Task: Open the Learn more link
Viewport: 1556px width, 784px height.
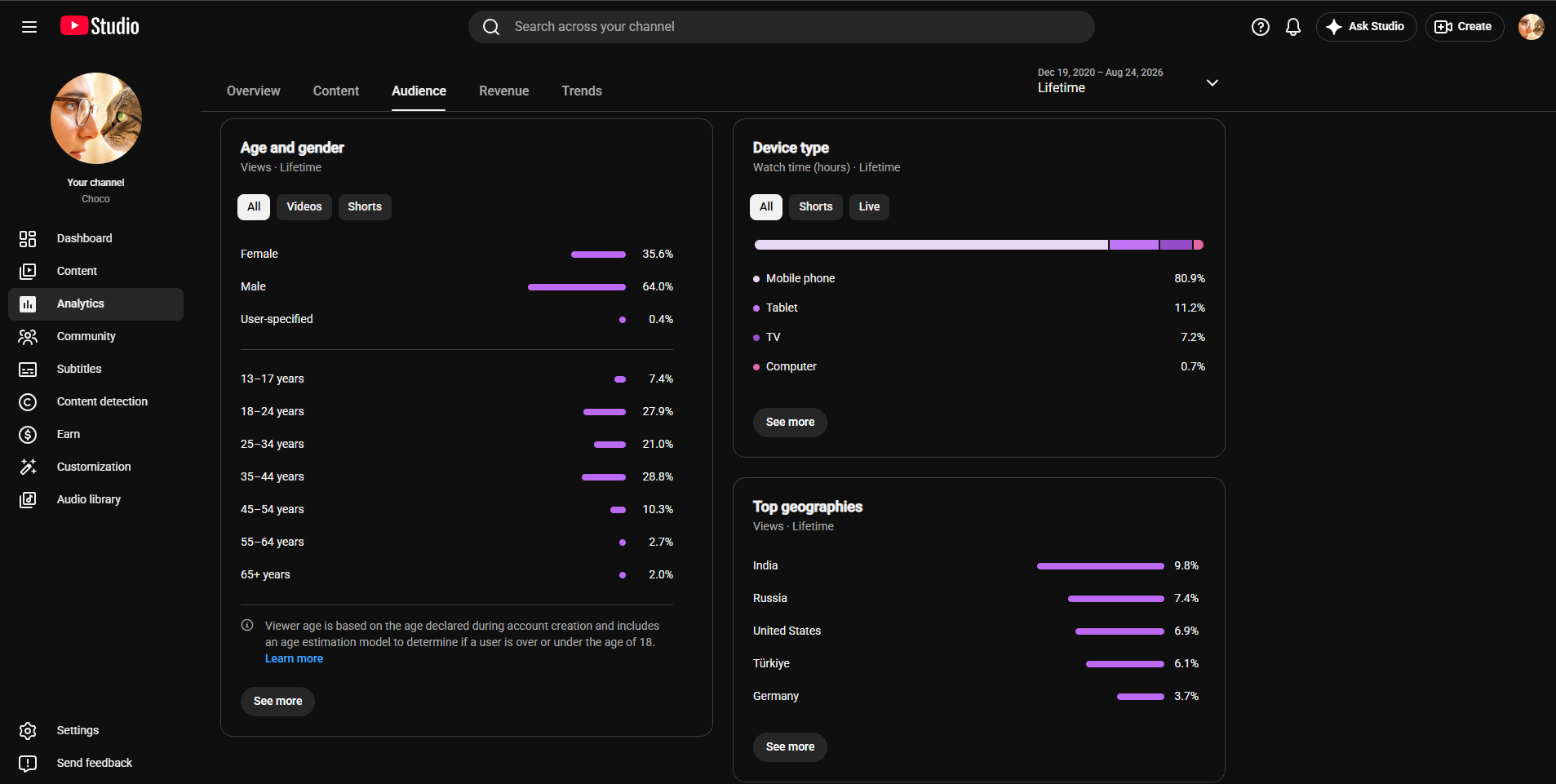Action: (294, 659)
